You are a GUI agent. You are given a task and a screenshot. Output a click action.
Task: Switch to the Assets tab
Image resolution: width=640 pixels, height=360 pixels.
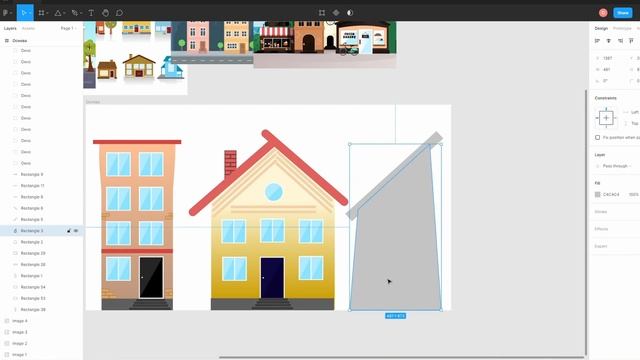pyautogui.click(x=28, y=28)
